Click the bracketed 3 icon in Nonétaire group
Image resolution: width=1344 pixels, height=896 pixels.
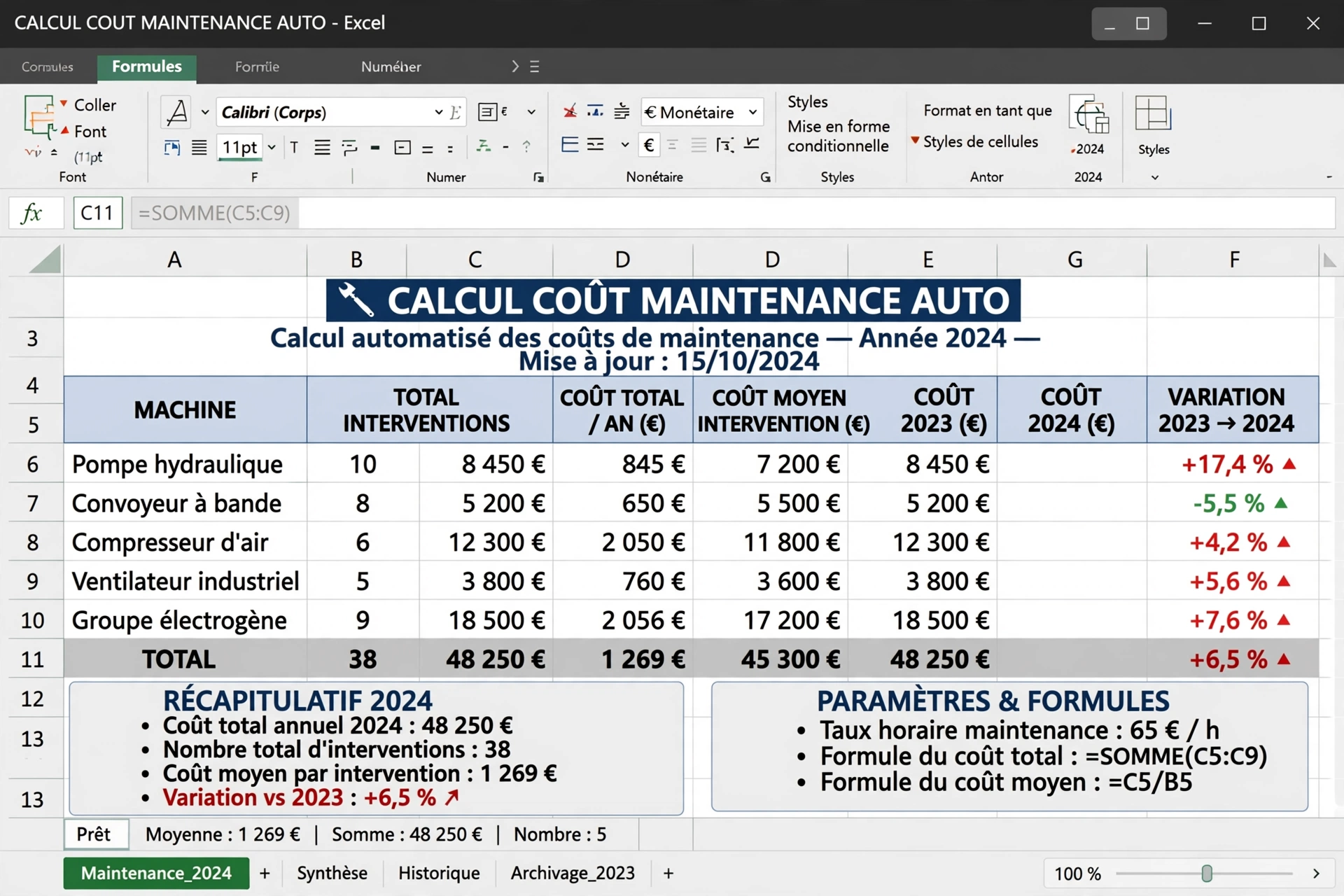tap(725, 145)
